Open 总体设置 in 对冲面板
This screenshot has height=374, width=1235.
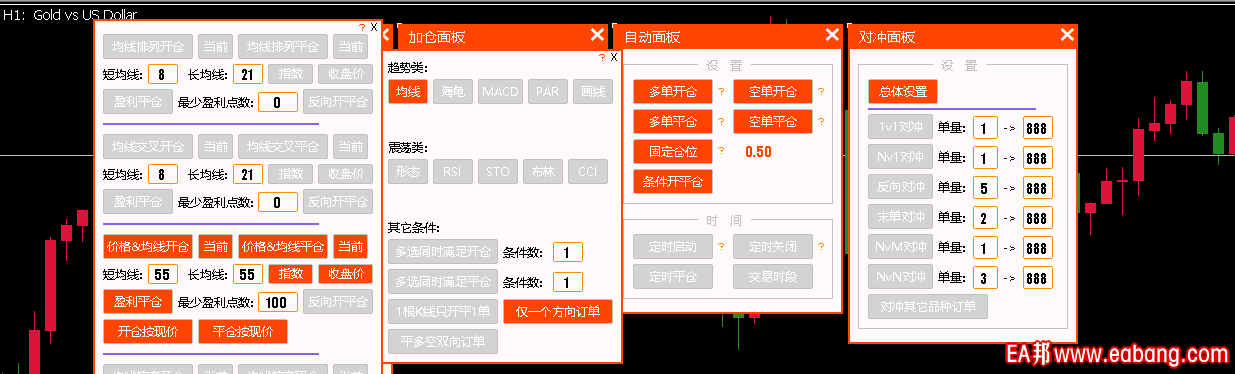[x=903, y=91]
